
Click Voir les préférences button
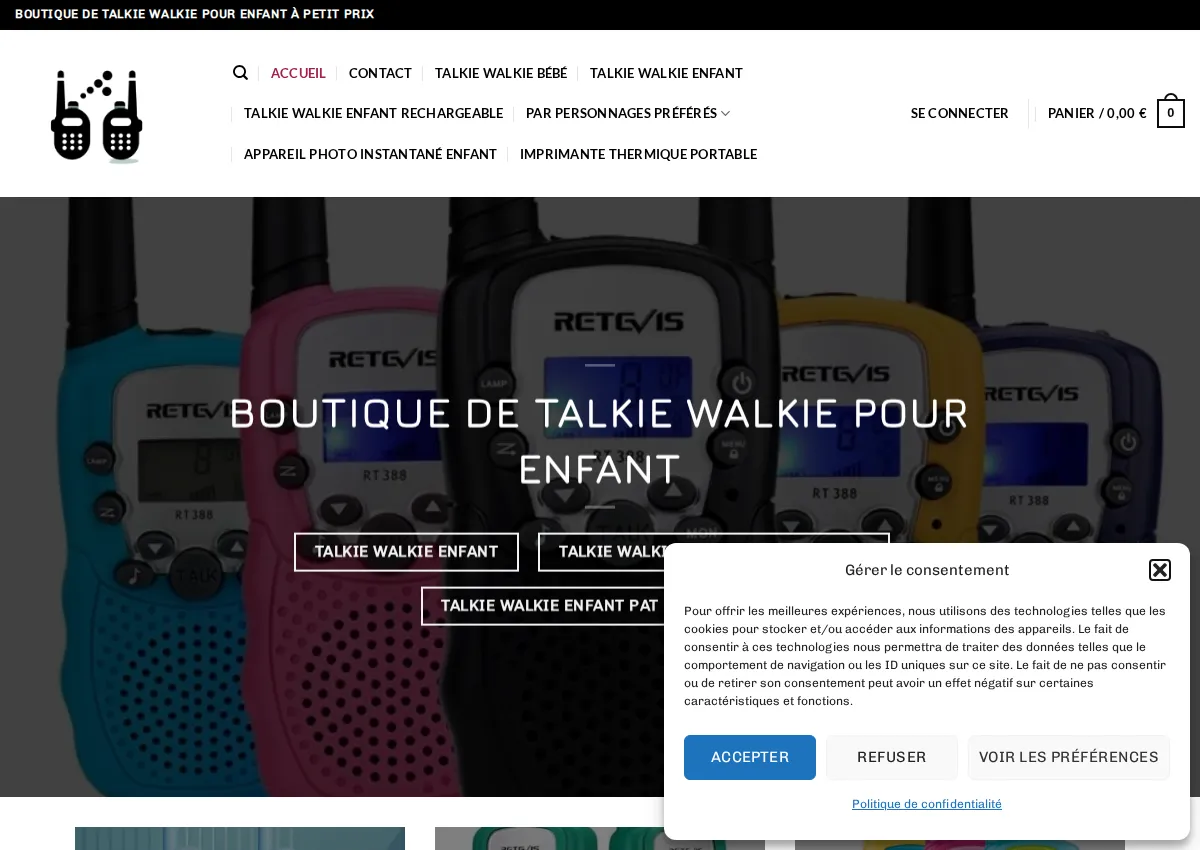[1069, 757]
